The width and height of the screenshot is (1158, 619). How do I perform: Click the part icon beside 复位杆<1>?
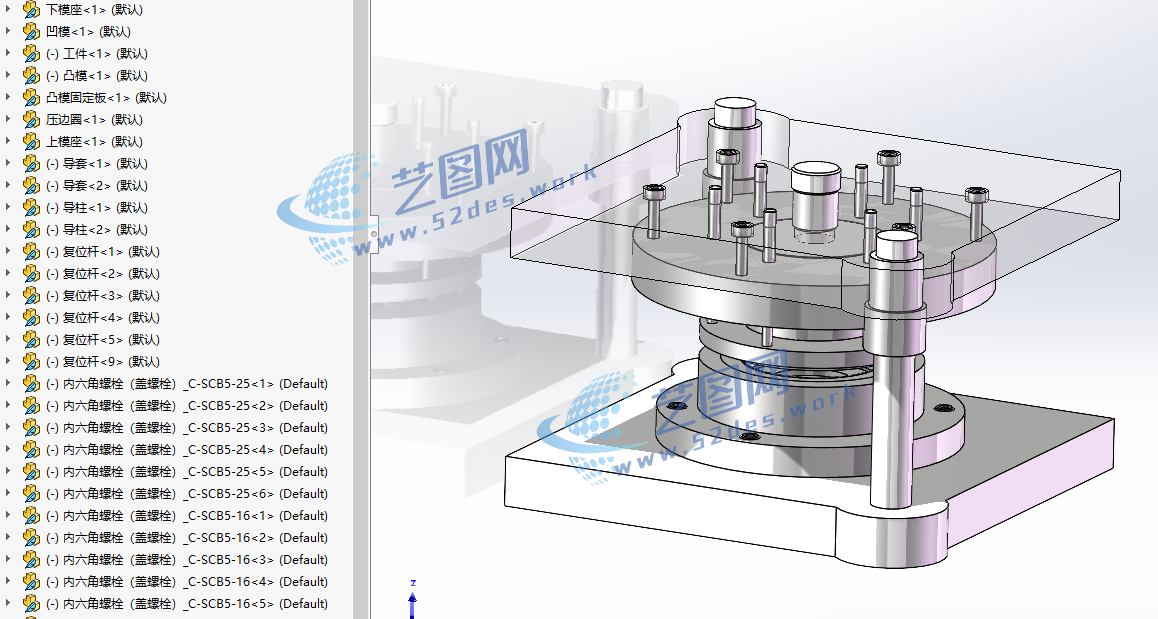[31, 252]
